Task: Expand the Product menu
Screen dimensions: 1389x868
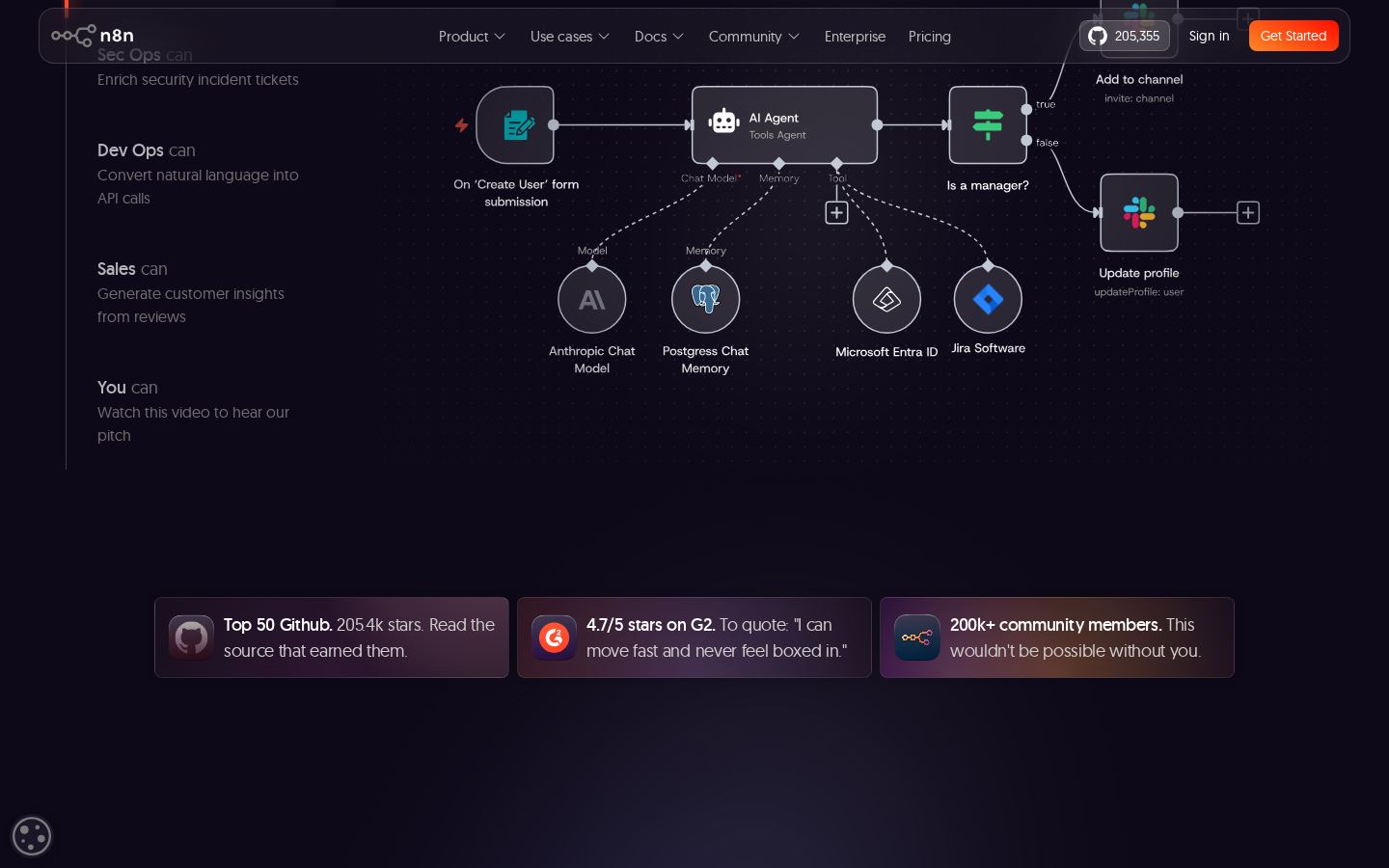Action: [x=472, y=36]
